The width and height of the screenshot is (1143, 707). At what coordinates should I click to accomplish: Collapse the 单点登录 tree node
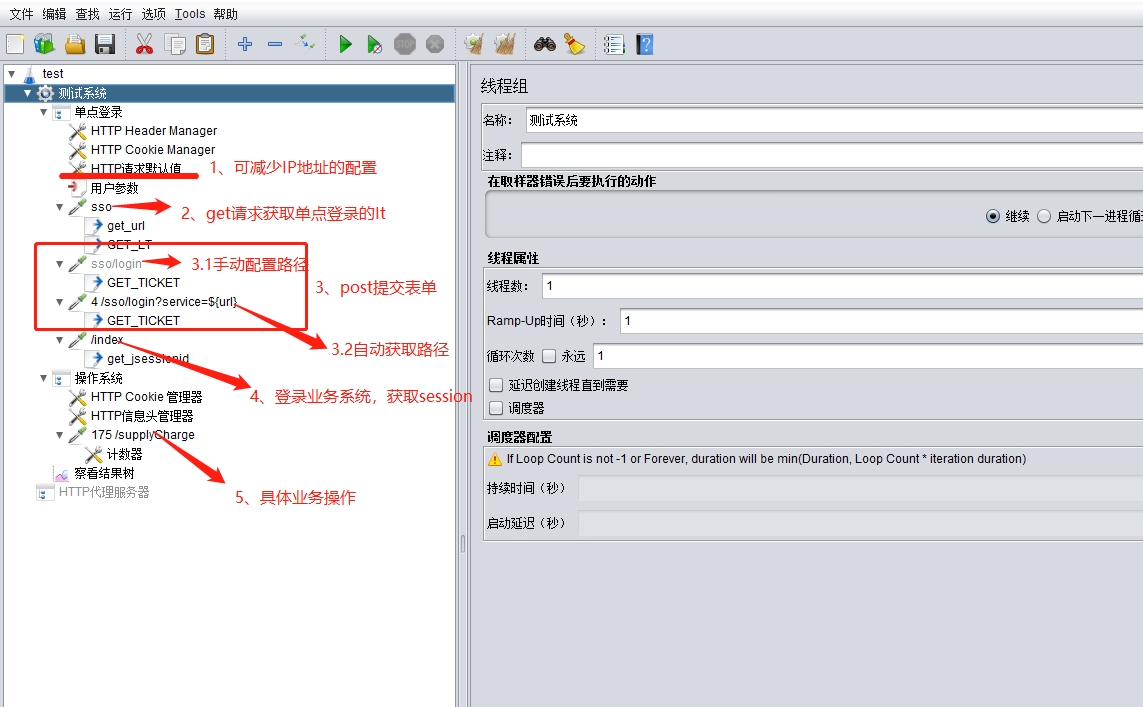click(x=43, y=111)
